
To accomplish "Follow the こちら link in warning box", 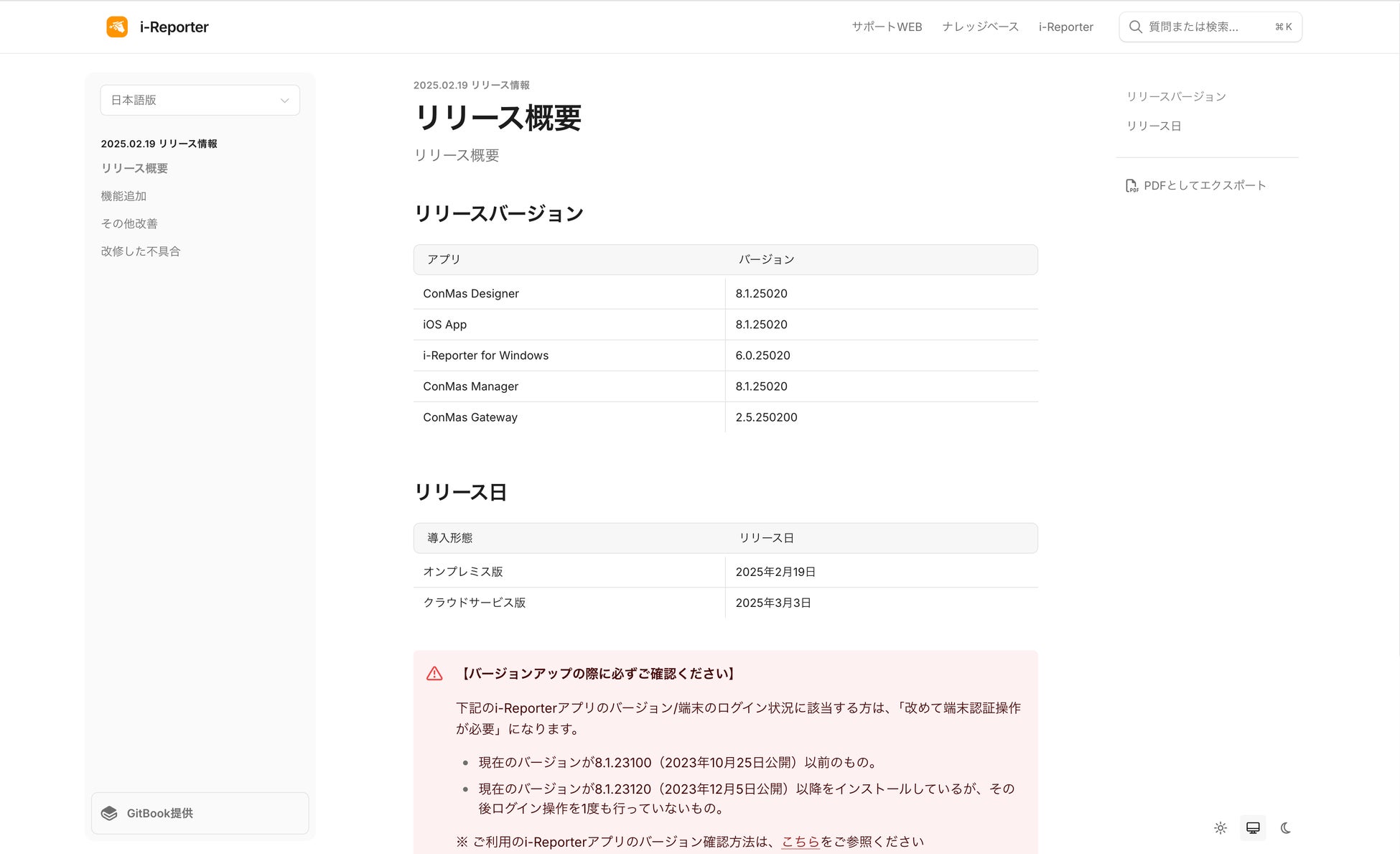I will [x=800, y=842].
